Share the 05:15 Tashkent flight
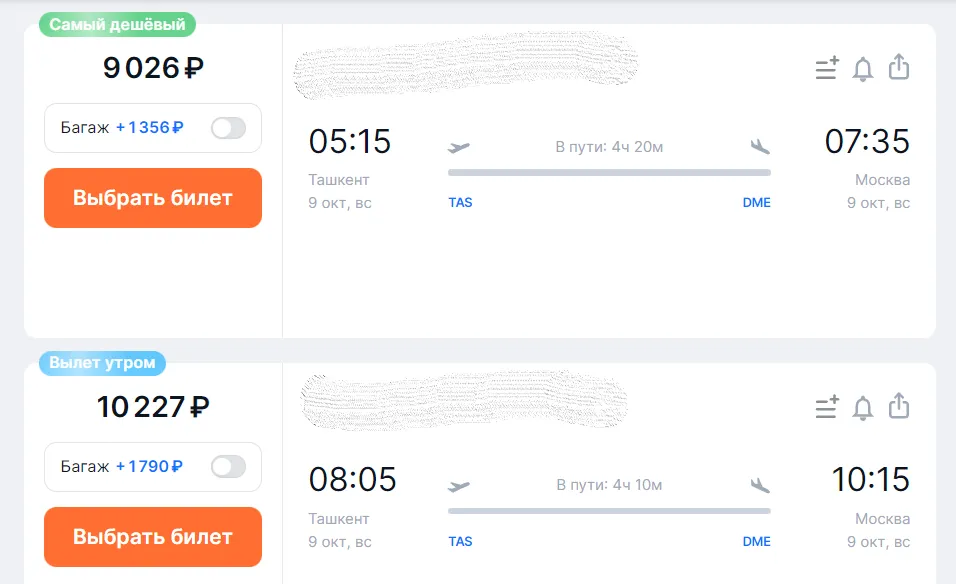The image size is (956, 584). click(899, 67)
